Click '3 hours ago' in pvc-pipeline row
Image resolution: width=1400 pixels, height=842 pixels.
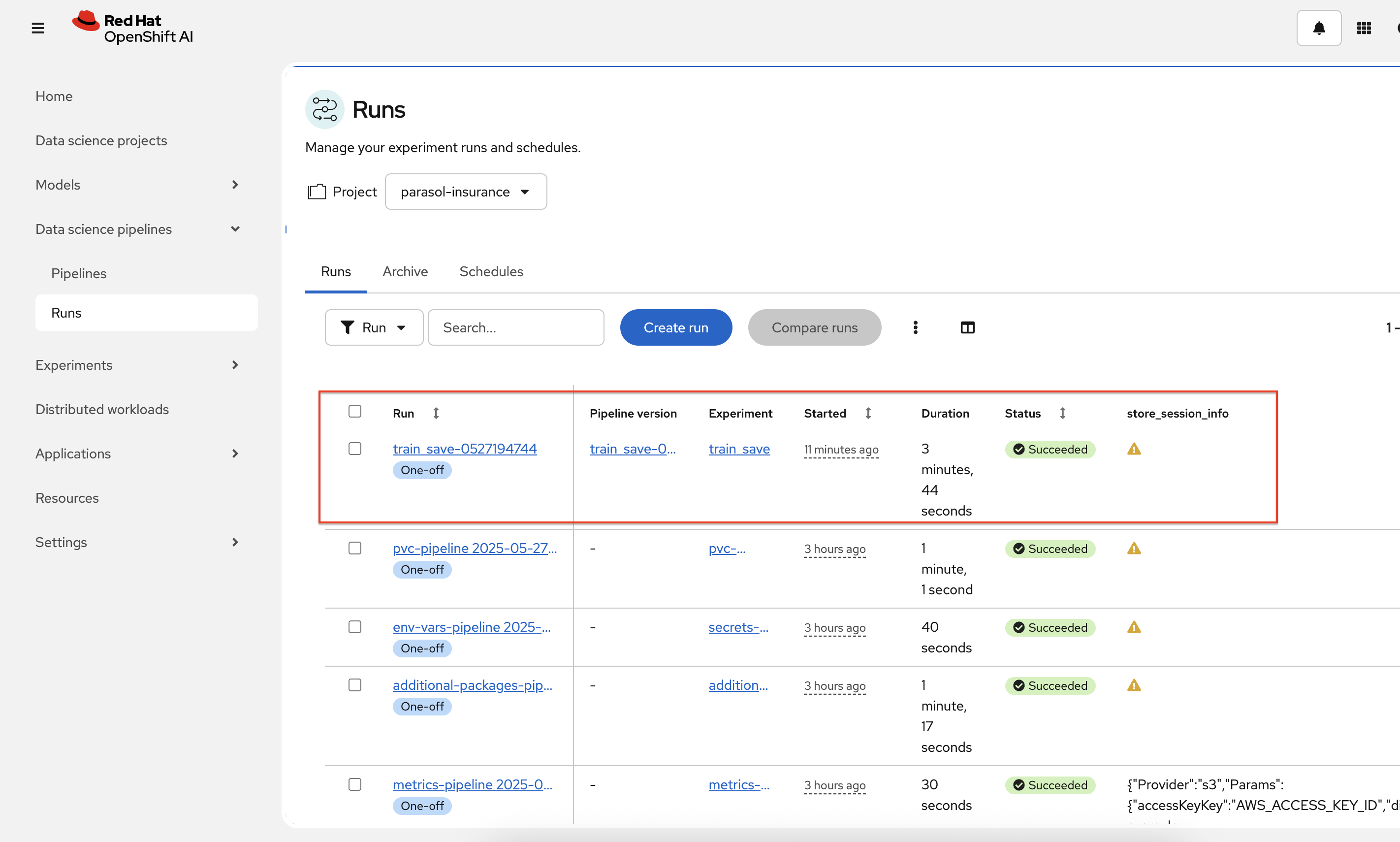pos(834,549)
